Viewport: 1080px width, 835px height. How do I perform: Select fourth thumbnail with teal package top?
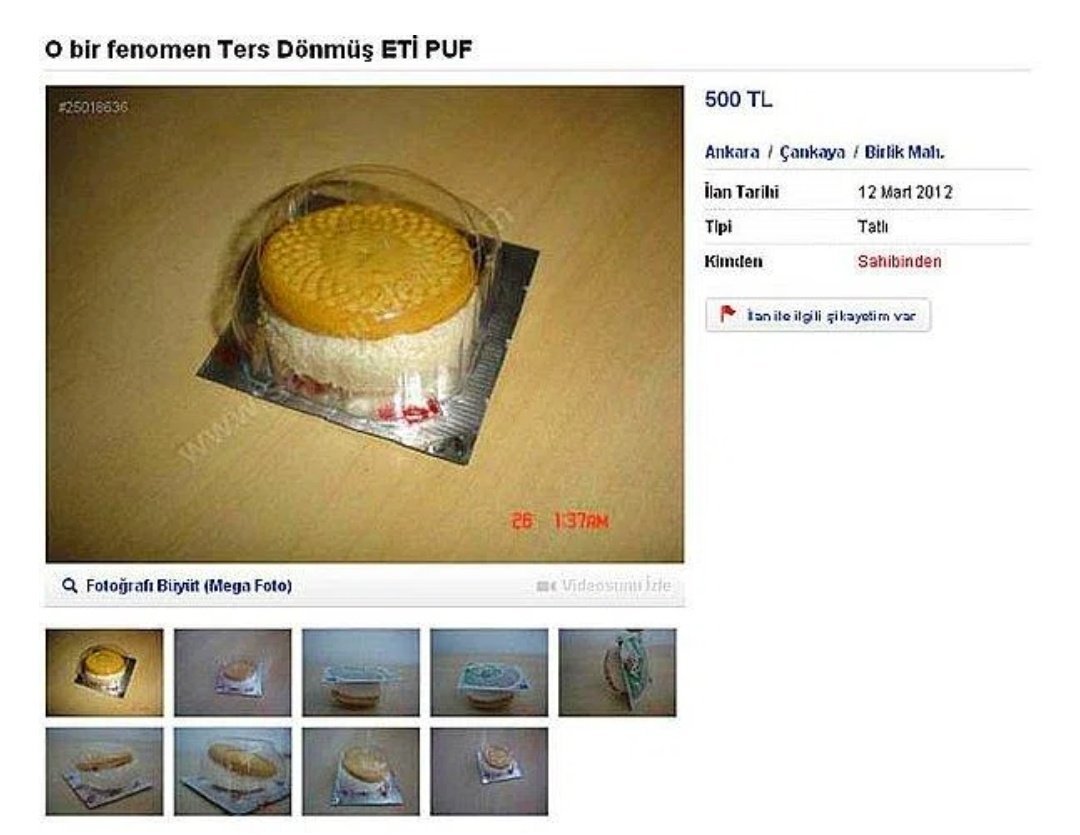[x=489, y=672]
